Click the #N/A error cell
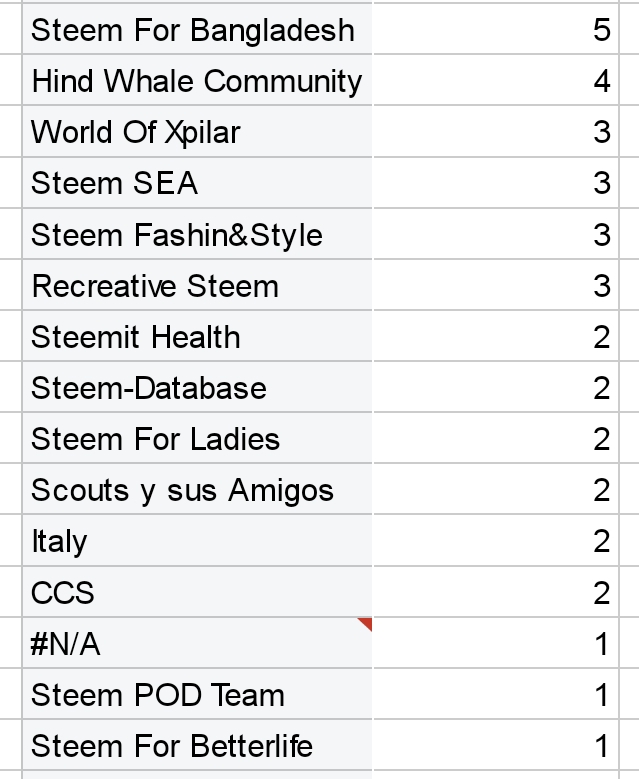Viewport: 639px width, 779px height. click(195, 645)
